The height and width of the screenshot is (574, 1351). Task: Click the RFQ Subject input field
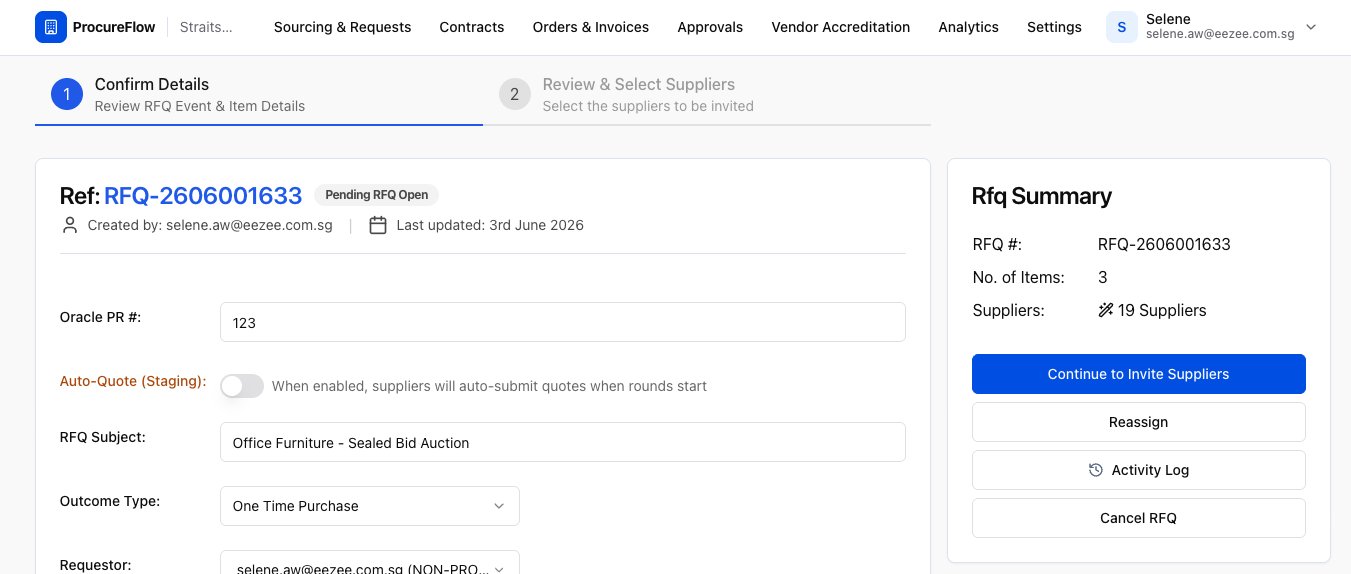point(563,442)
